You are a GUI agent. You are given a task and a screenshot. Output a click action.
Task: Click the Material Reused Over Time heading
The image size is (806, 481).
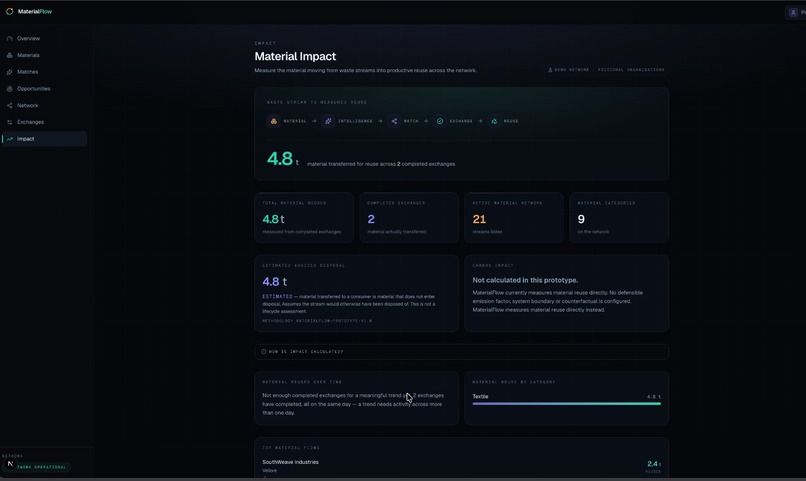[302, 382]
